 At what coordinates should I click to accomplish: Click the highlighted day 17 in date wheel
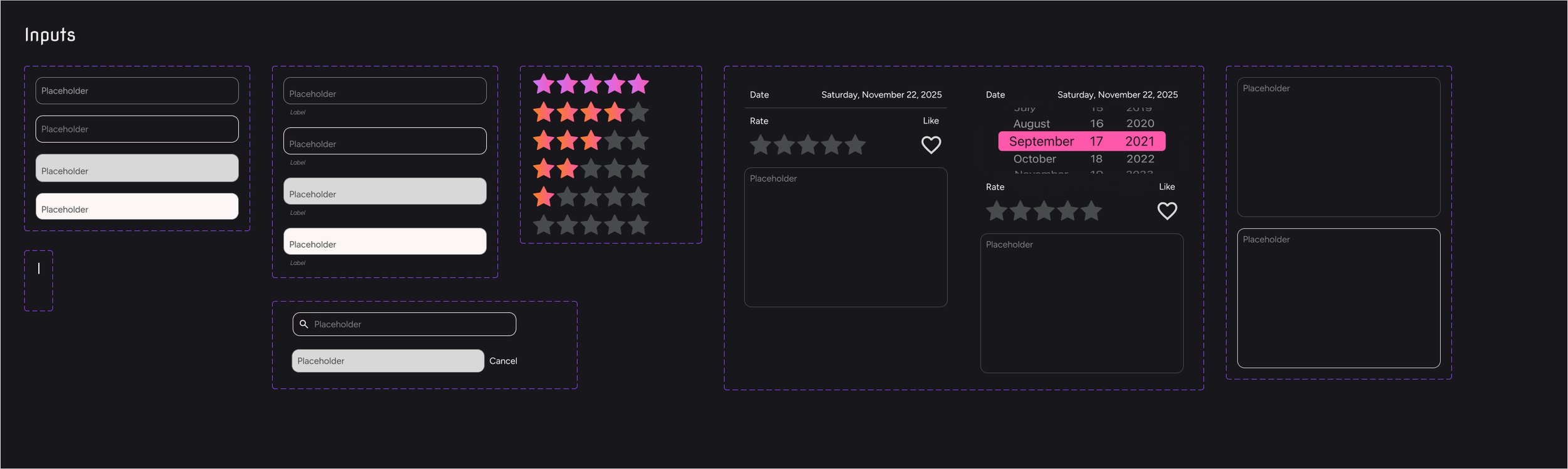[1096, 141]
